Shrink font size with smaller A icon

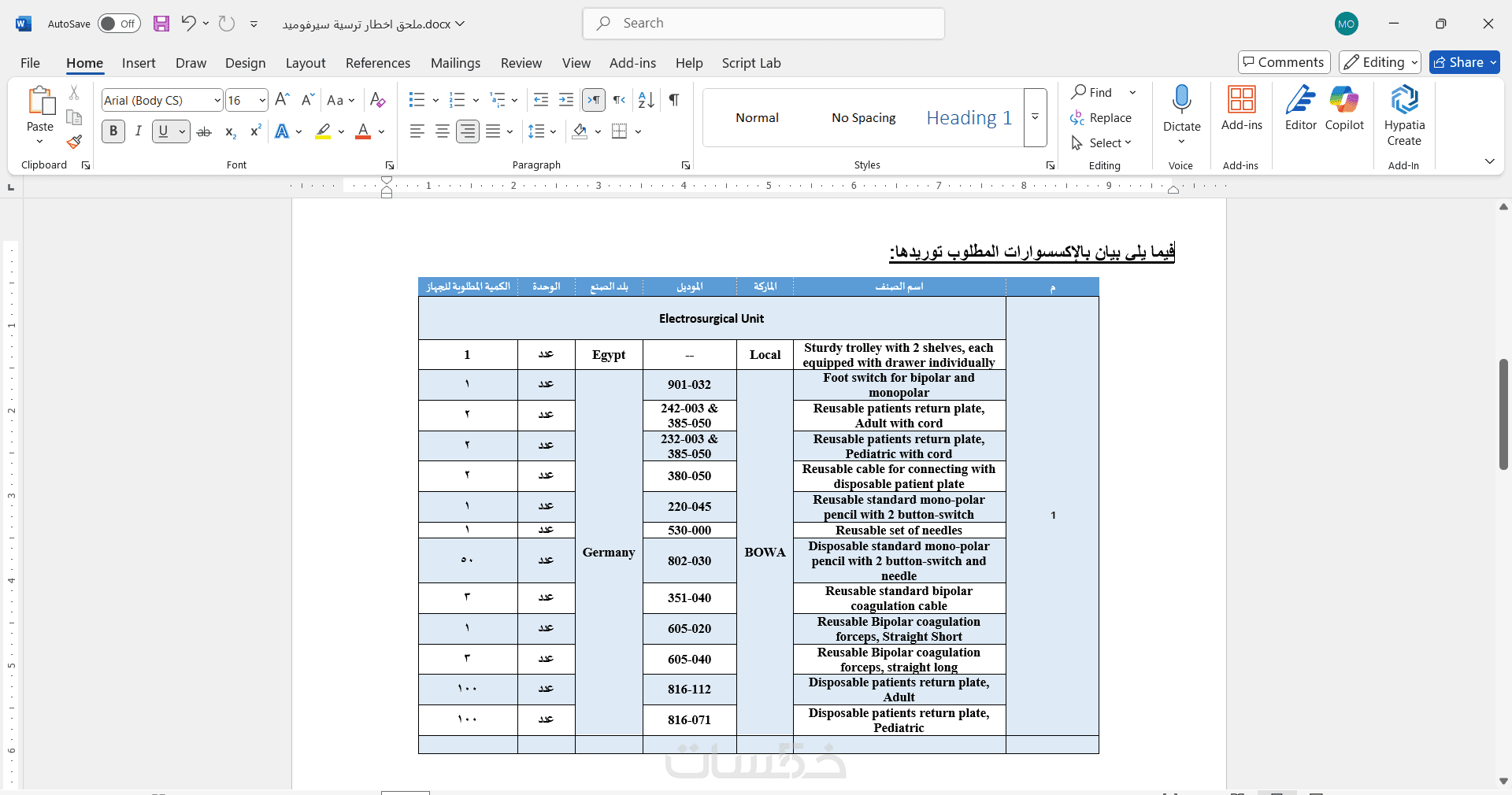[x=308, y=100]
